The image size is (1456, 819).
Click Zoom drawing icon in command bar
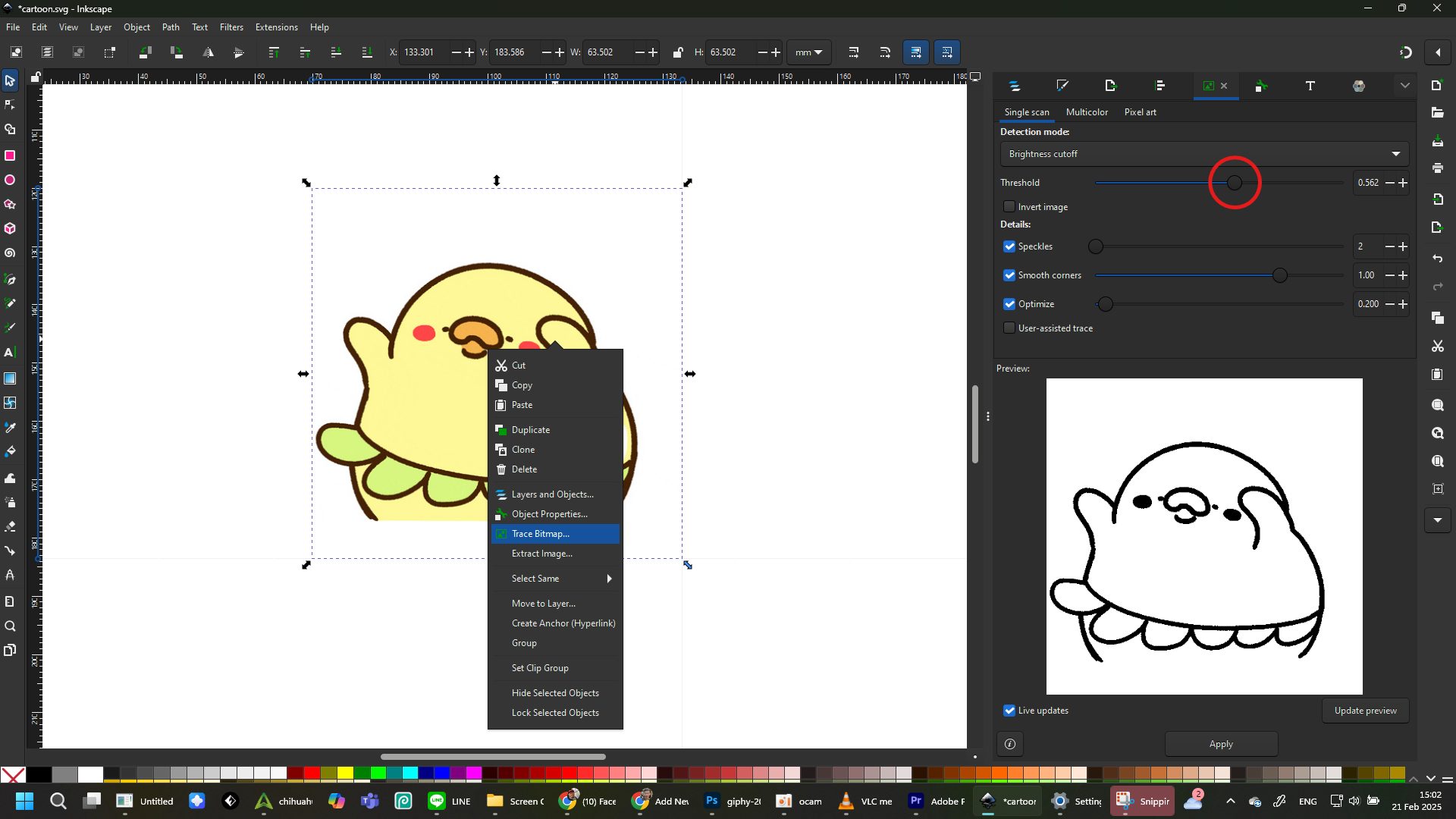(1437, 434)
